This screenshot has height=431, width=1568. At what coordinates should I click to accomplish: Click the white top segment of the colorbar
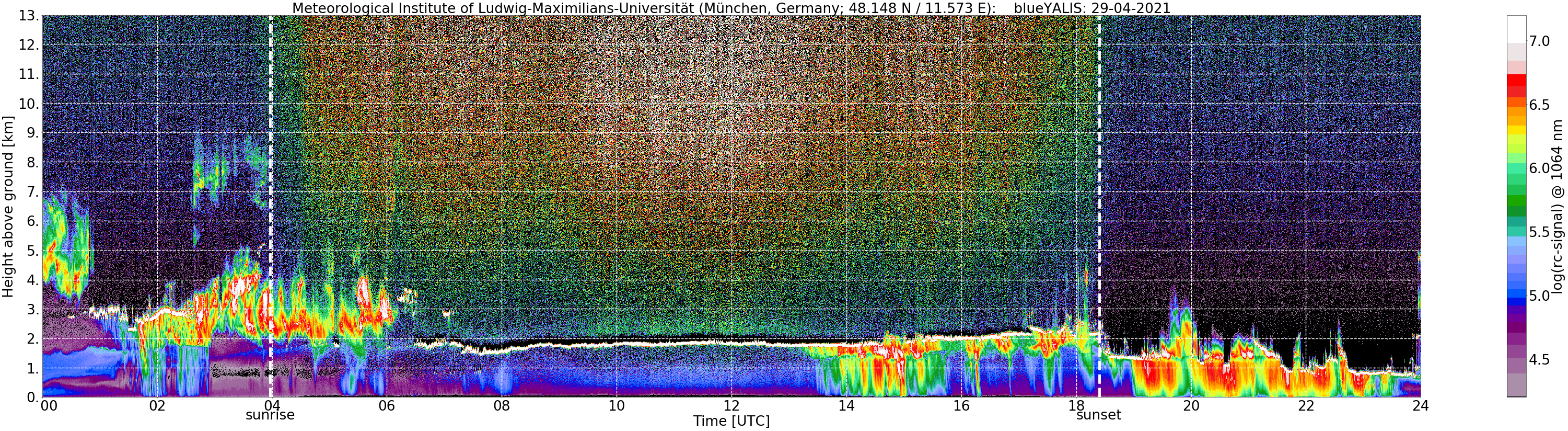pyautogui.click(x=1516, y=29)
